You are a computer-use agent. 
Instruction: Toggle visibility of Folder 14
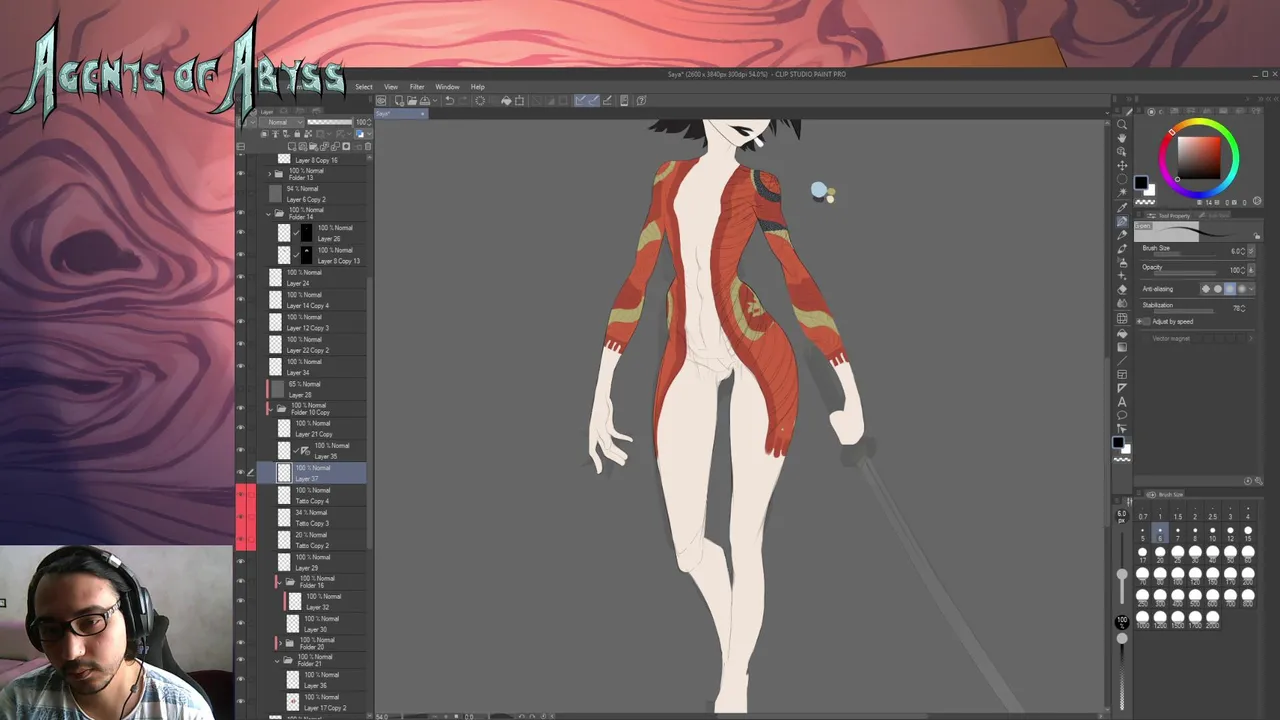[240, 213]
